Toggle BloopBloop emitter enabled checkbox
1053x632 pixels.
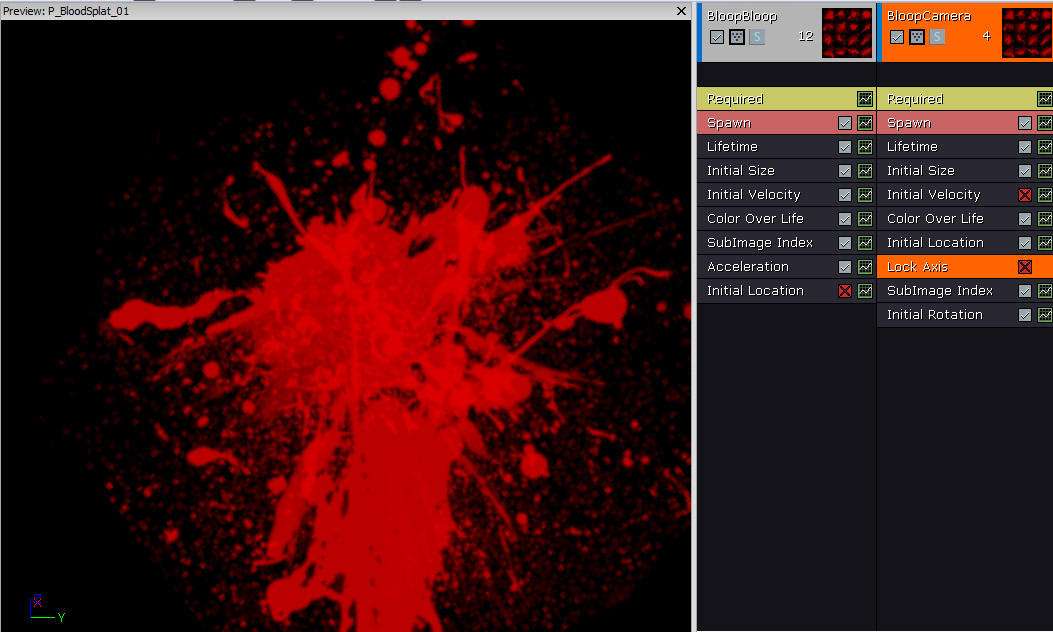pos(717,37)
